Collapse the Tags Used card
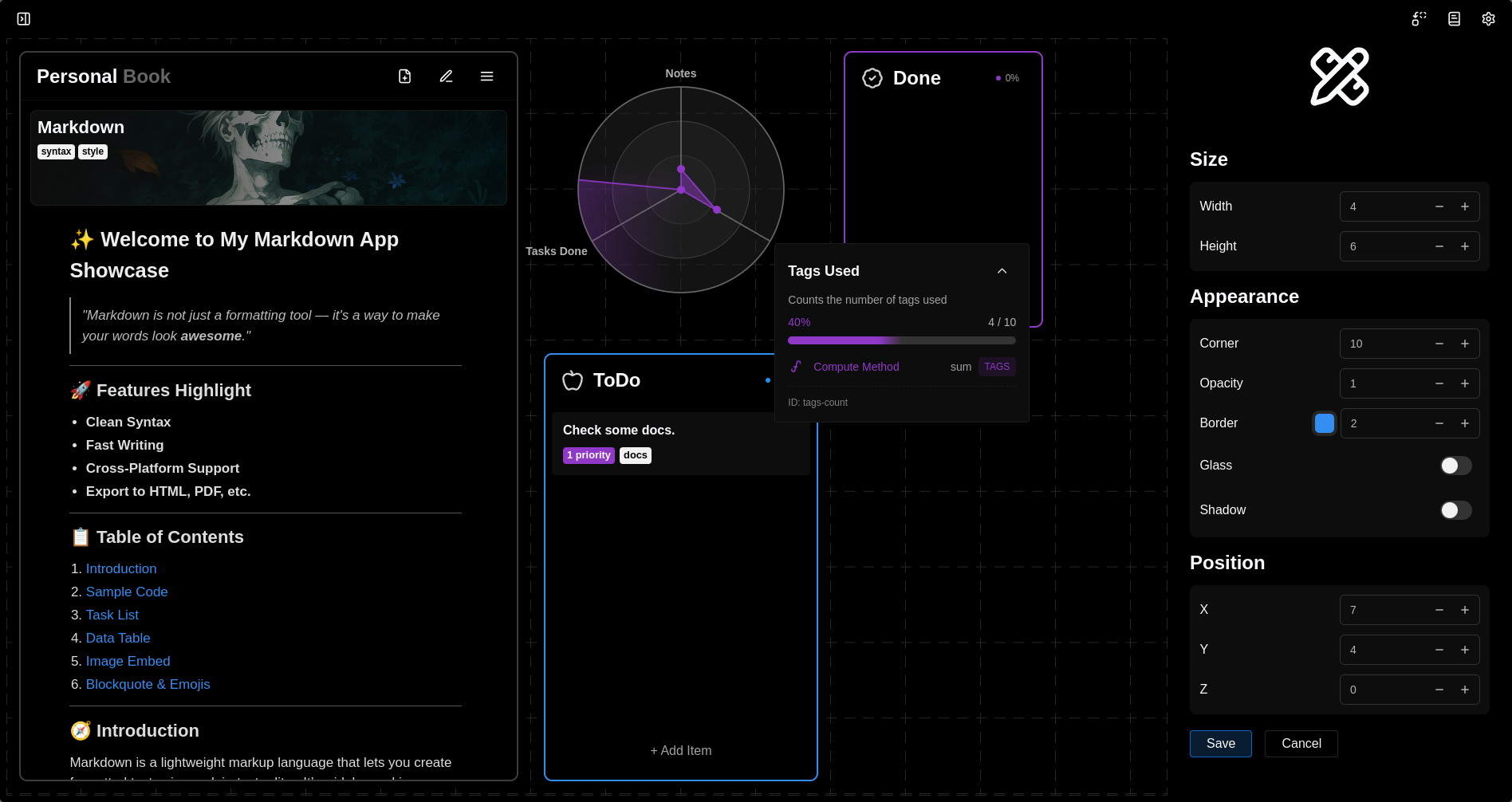The height and width of the screenshot is (802, 1512). (x=1002, y=271)
